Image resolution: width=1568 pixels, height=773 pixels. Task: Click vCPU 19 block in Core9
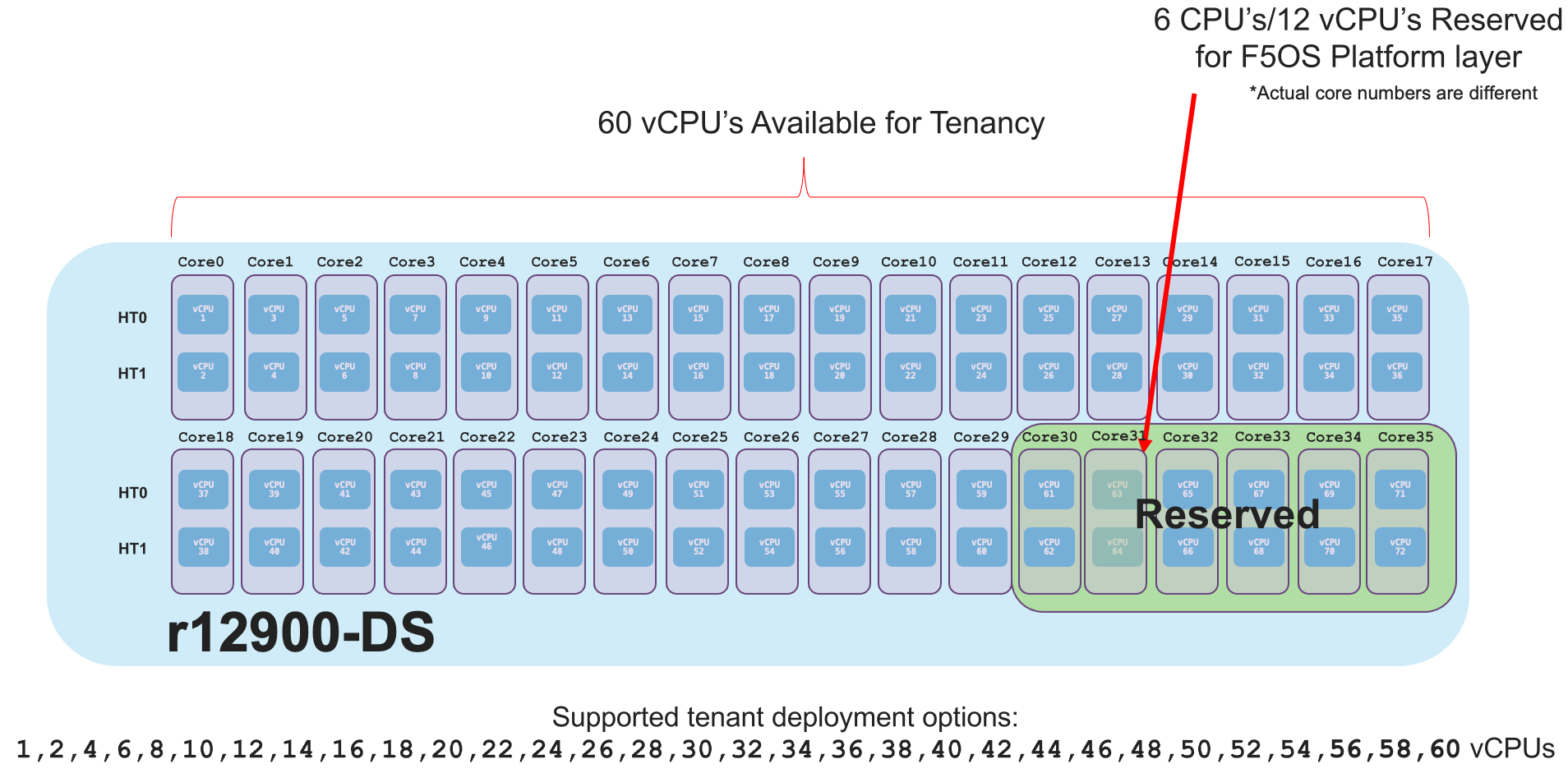[x=840, y=315]
